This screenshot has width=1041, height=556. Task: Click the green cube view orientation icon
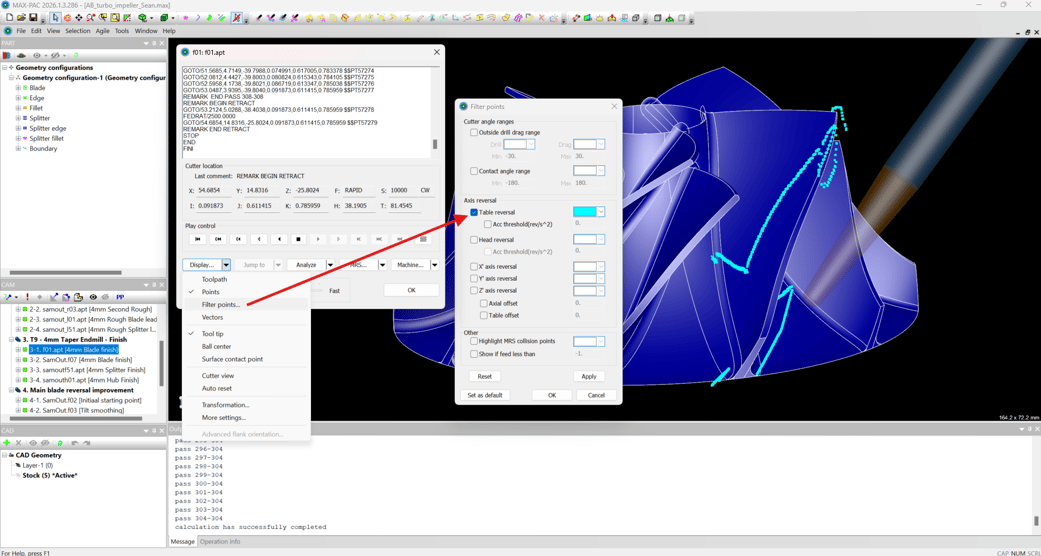pos(141,17)
